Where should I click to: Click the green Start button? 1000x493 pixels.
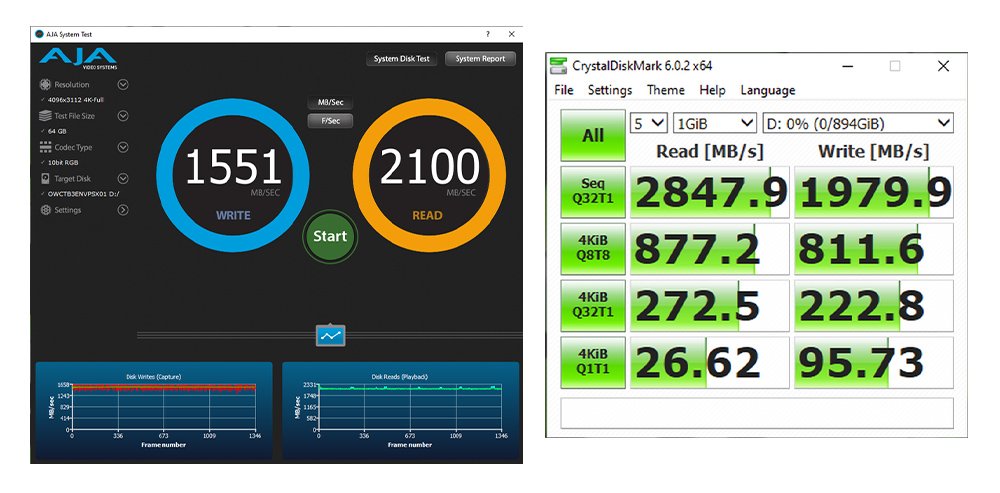point(330,237)
